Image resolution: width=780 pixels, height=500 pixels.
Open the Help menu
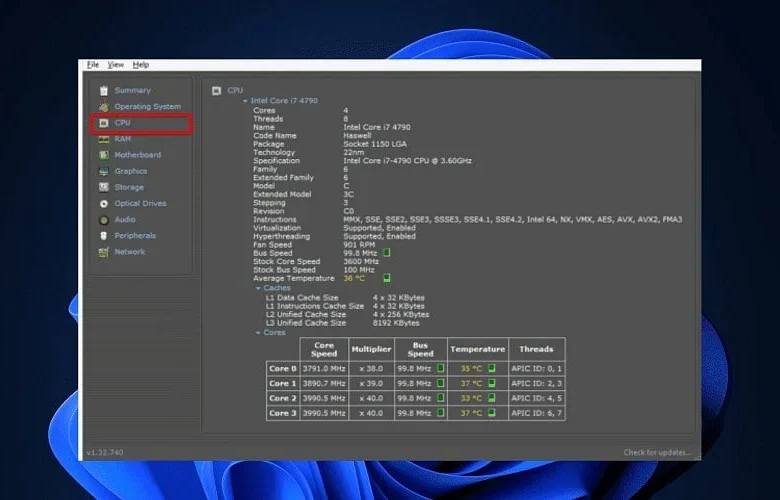[141, 65]
